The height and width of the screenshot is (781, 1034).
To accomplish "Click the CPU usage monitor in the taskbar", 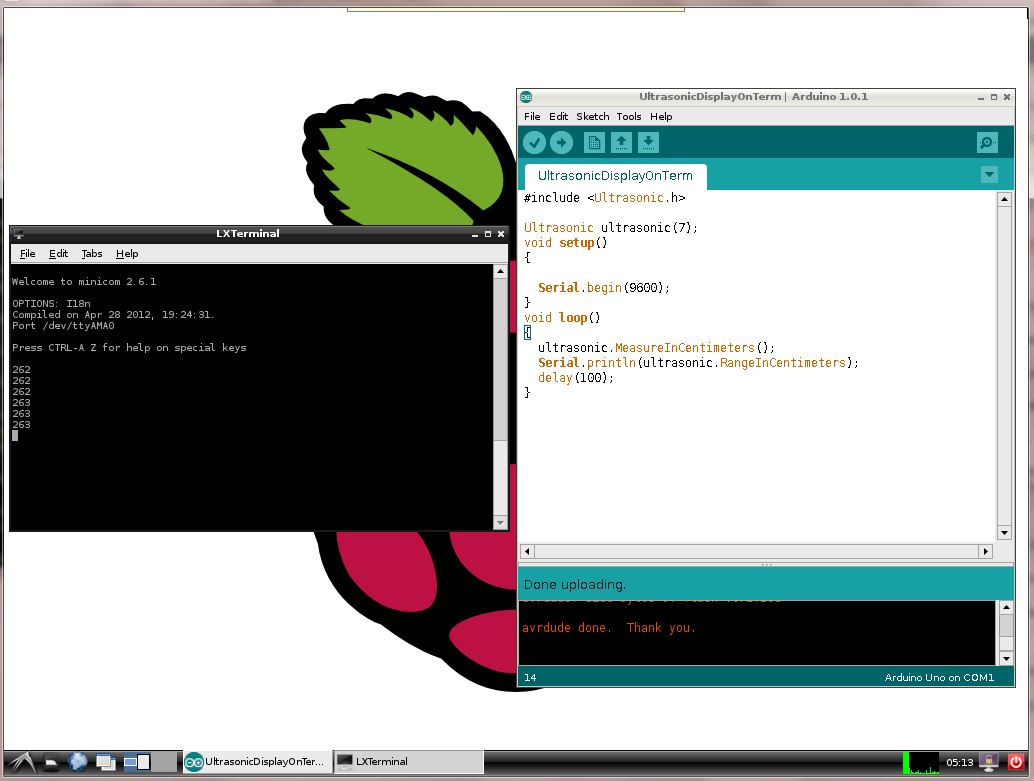I will click(921, 763).
